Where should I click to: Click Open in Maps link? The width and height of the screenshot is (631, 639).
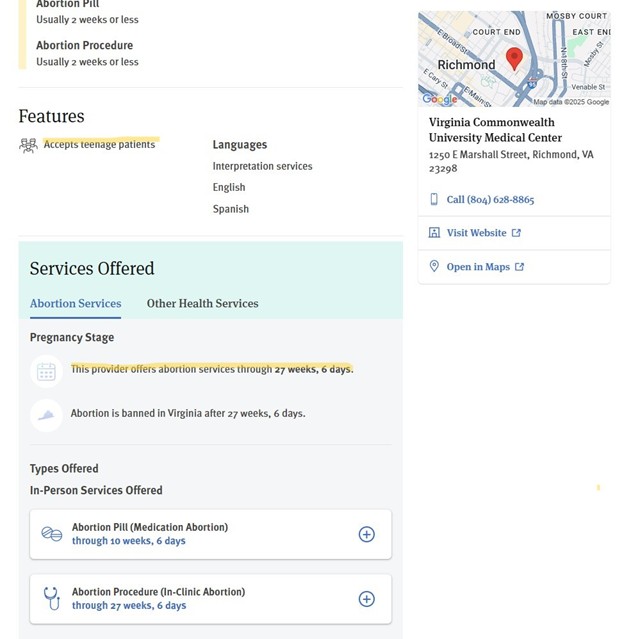click(x=478, y=267)
